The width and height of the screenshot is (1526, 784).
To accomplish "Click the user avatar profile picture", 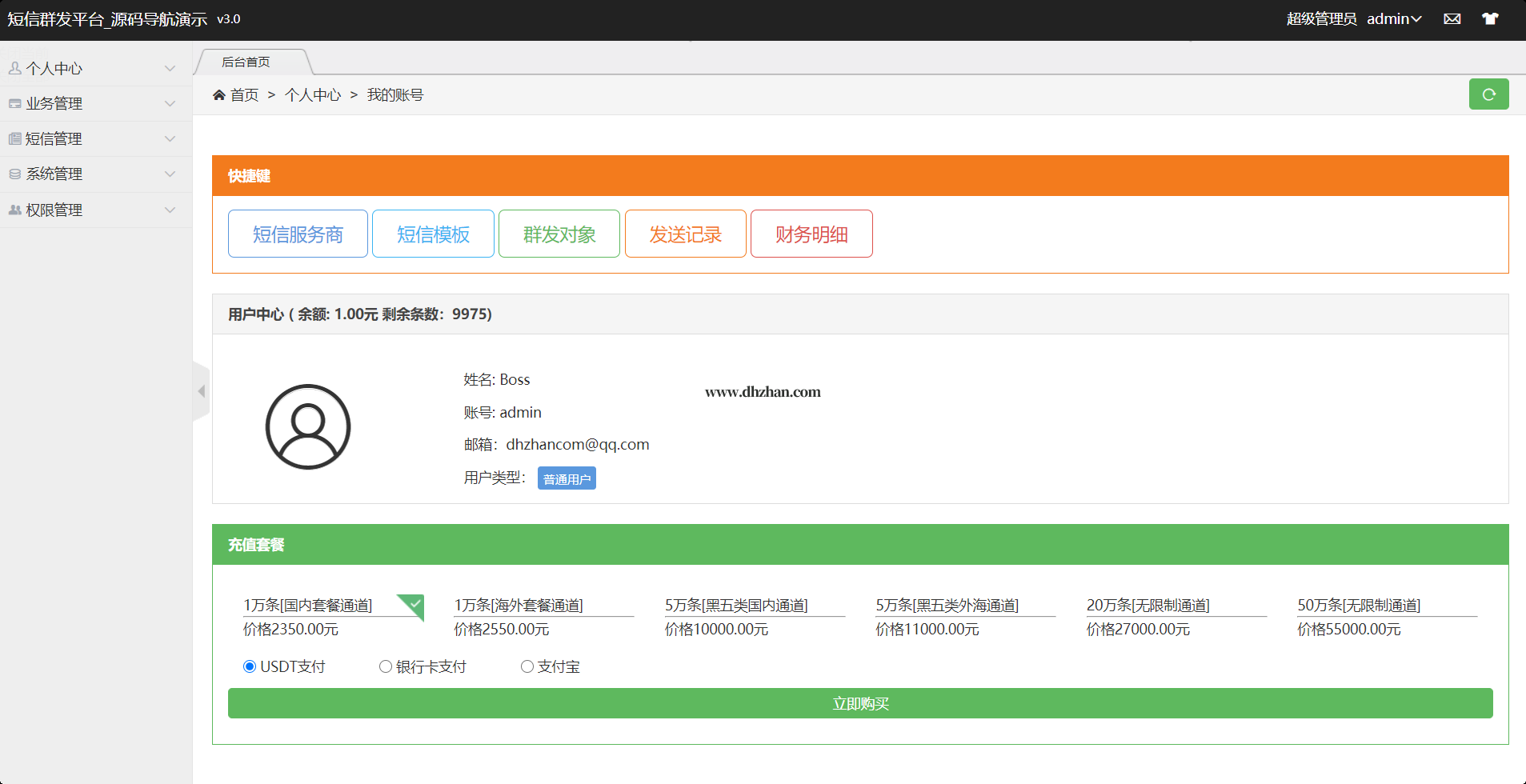I will coord(308,426).
